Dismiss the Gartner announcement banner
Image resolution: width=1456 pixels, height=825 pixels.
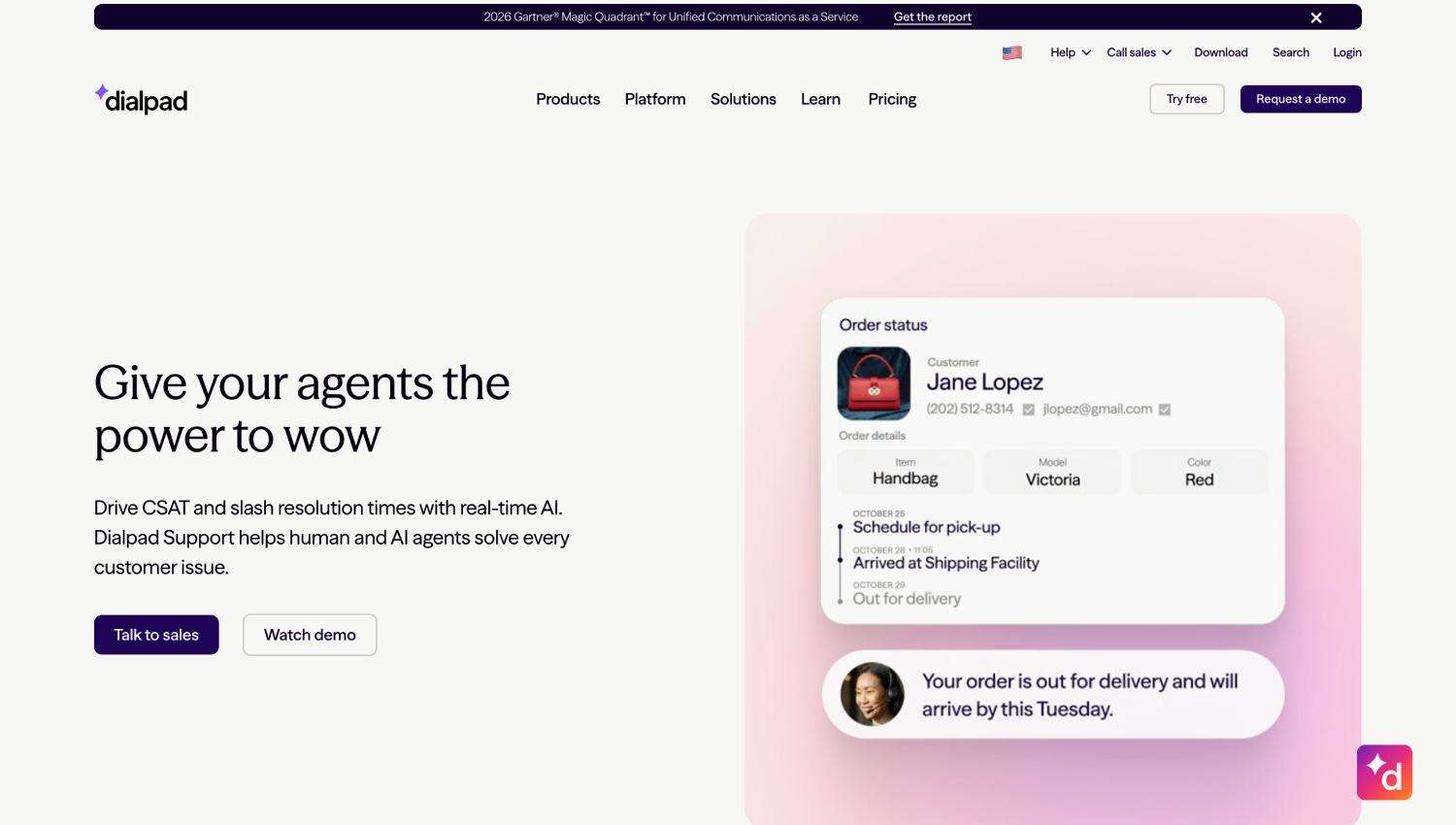1316,17
